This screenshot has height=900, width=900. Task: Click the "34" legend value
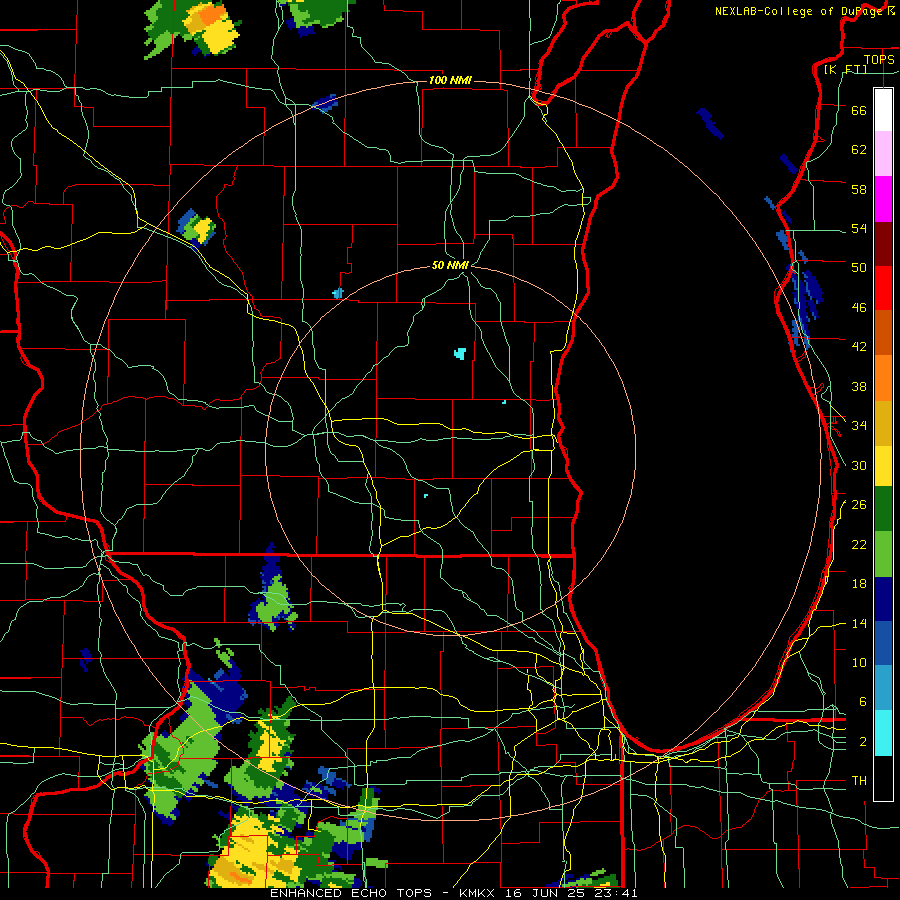pos(859,426)
